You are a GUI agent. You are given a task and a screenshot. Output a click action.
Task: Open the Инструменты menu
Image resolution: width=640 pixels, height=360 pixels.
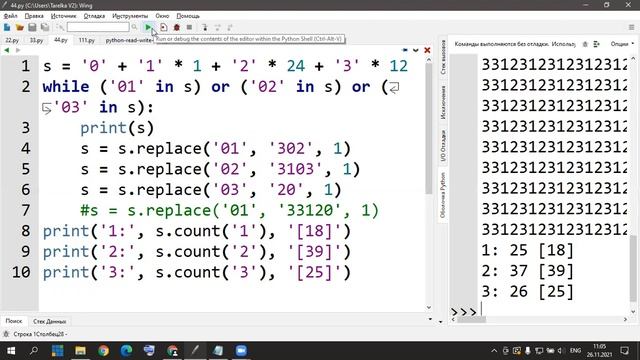click(x=130, y=16)
